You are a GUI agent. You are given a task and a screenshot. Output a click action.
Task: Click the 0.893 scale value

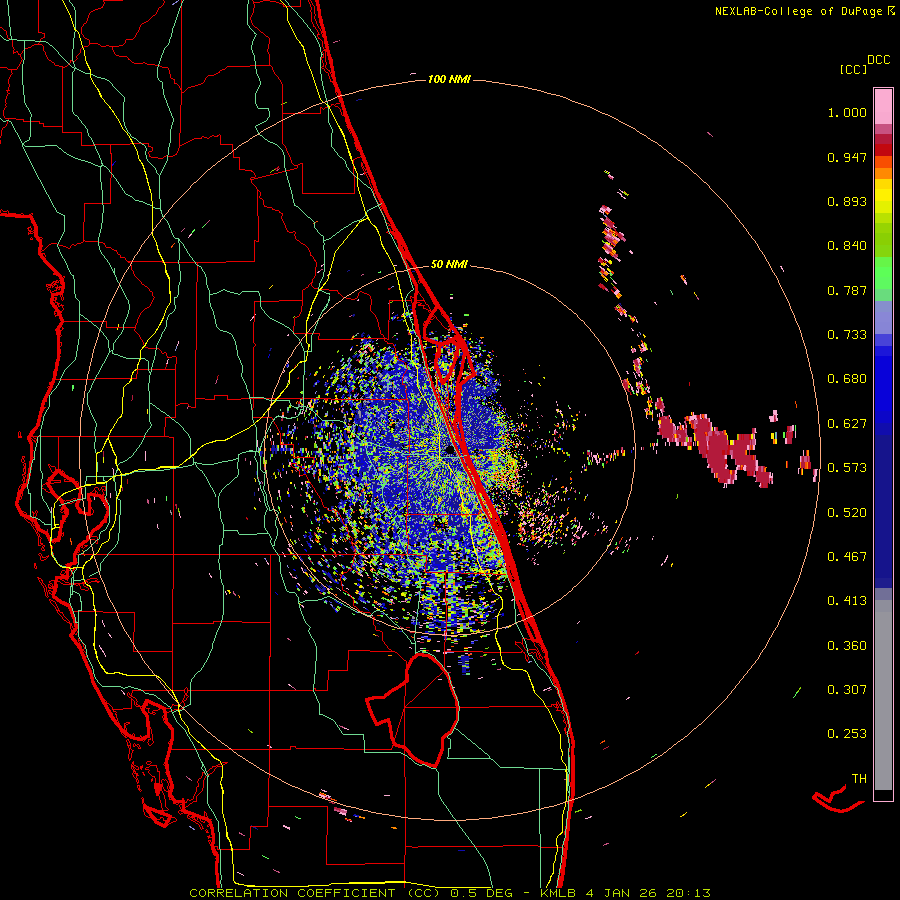click(x=847, y=201)
